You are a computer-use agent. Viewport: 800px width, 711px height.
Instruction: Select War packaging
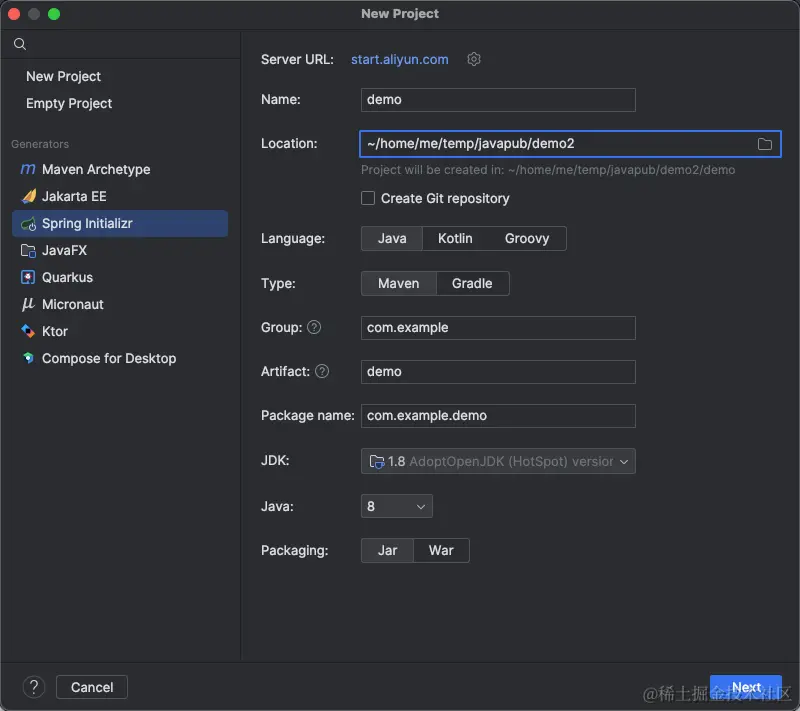441,551
